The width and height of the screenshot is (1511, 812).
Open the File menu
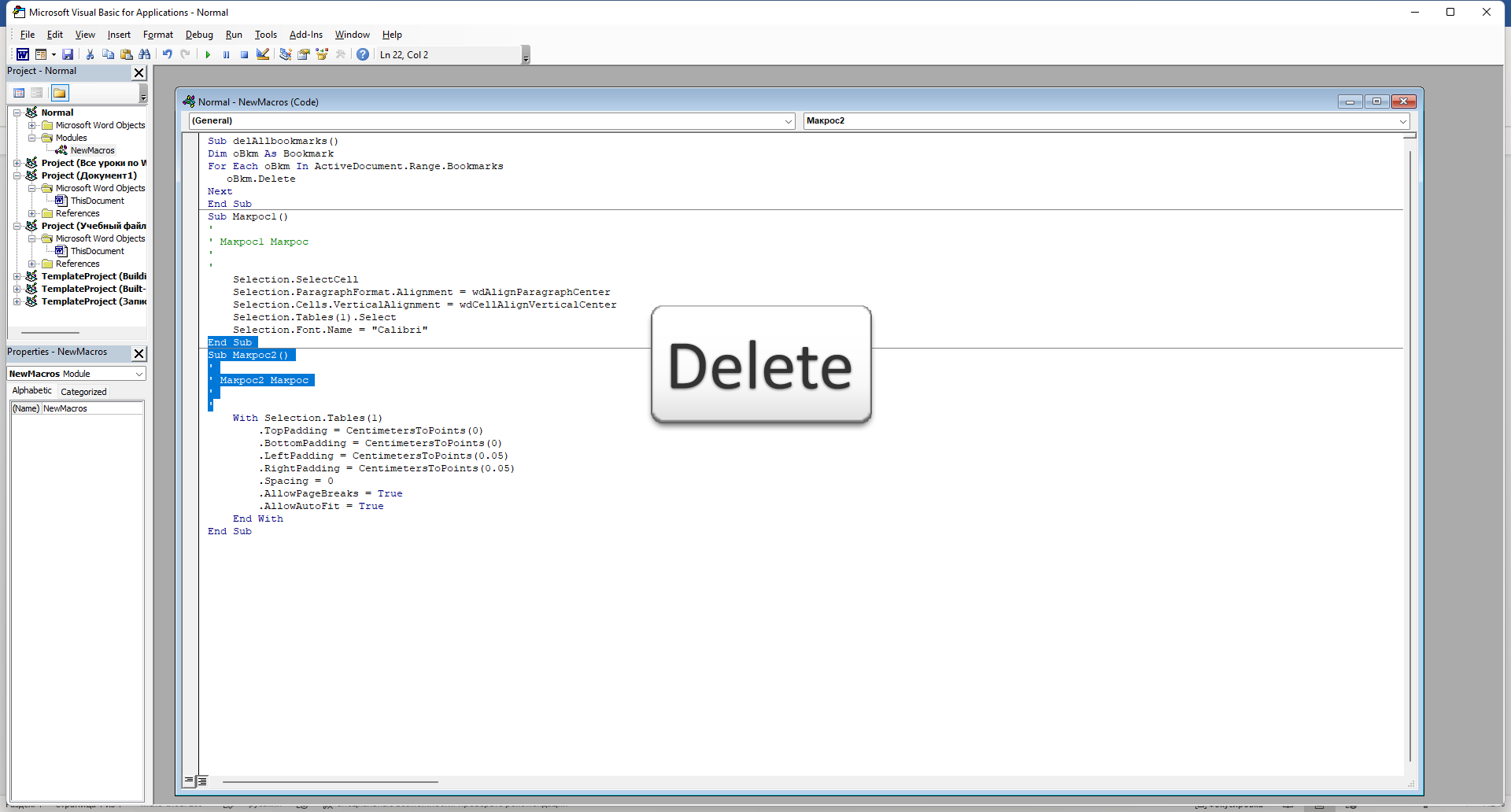(28, 35)
